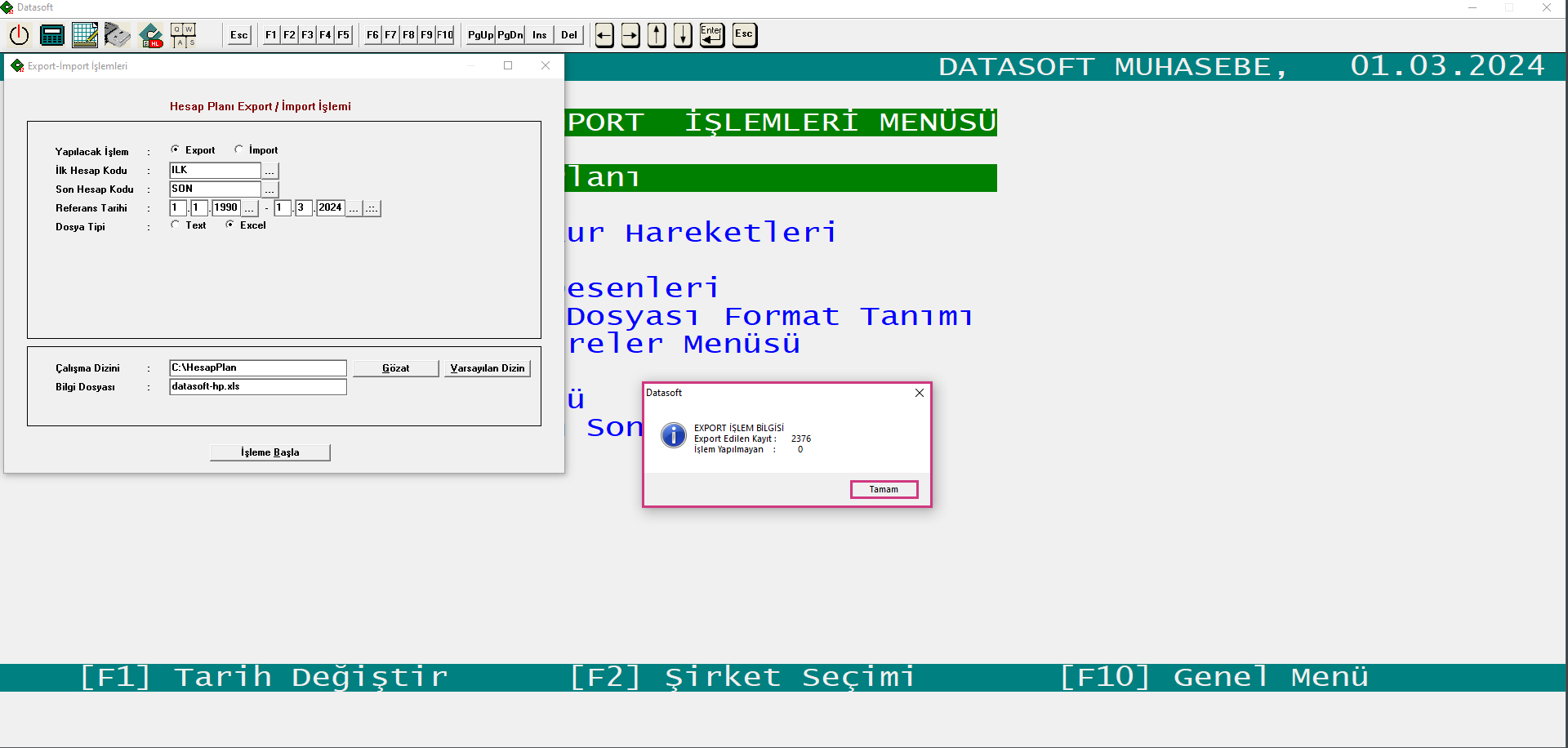Click the power icon in the toolbar

tap(19, 35)
